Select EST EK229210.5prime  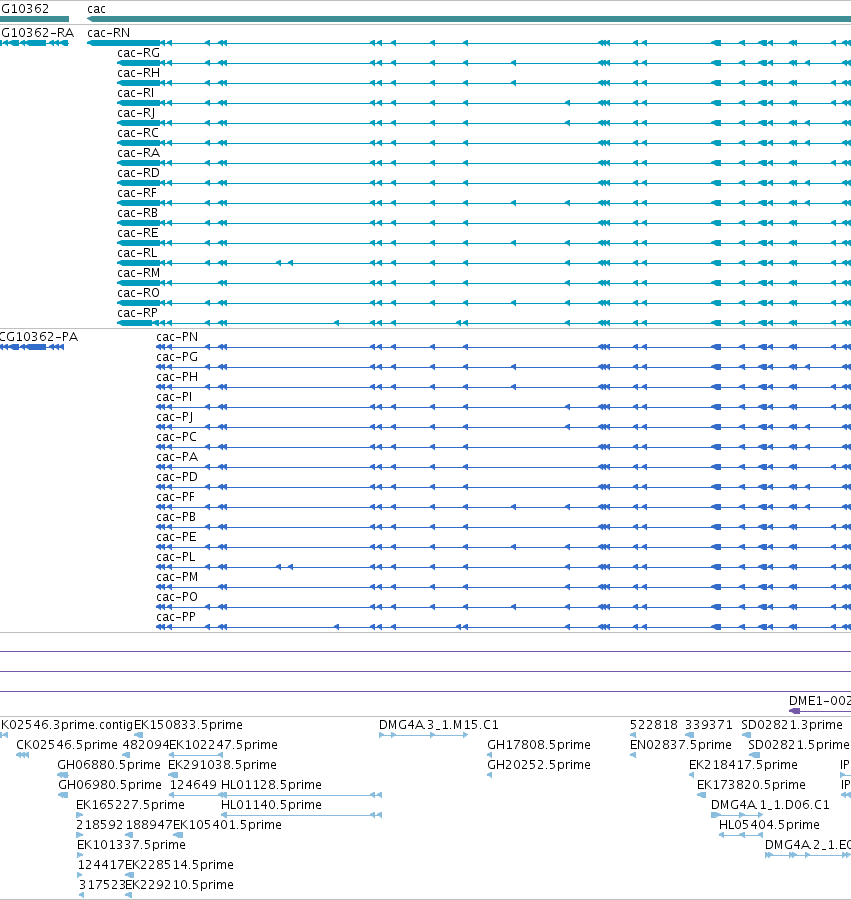179,885
